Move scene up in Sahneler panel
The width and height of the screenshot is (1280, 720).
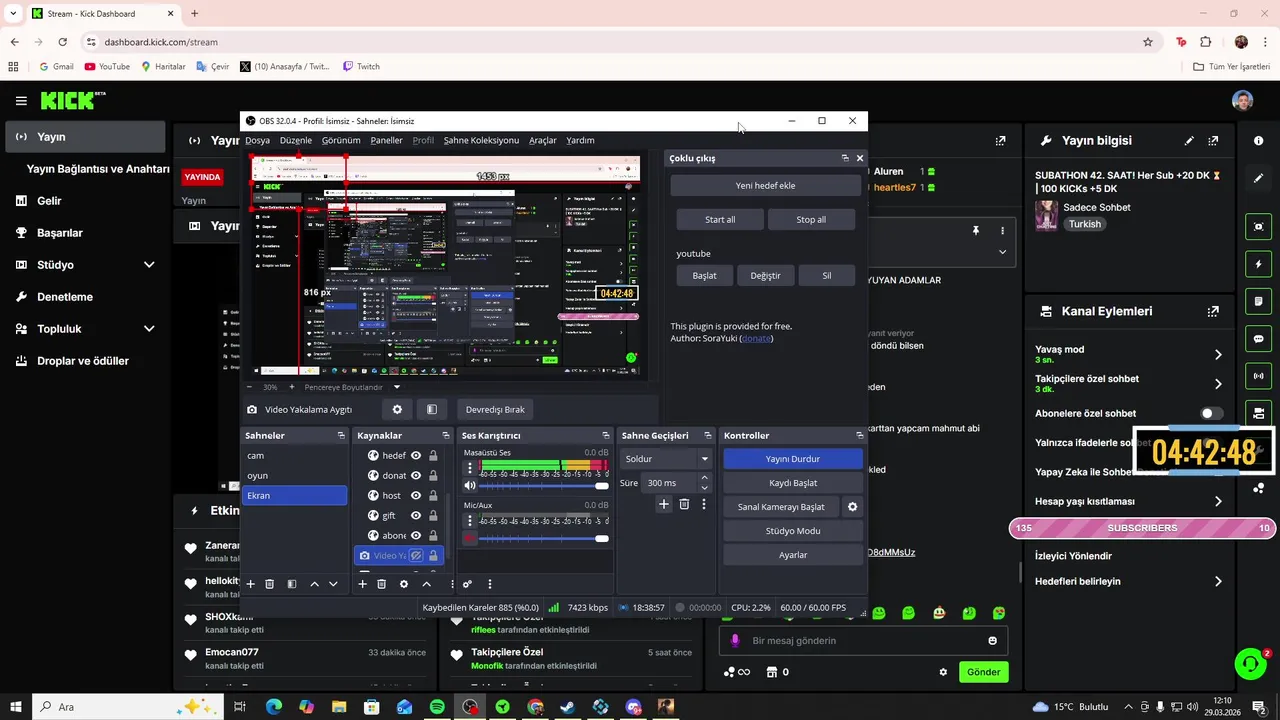pyautogui.click(x=314, y=584)
